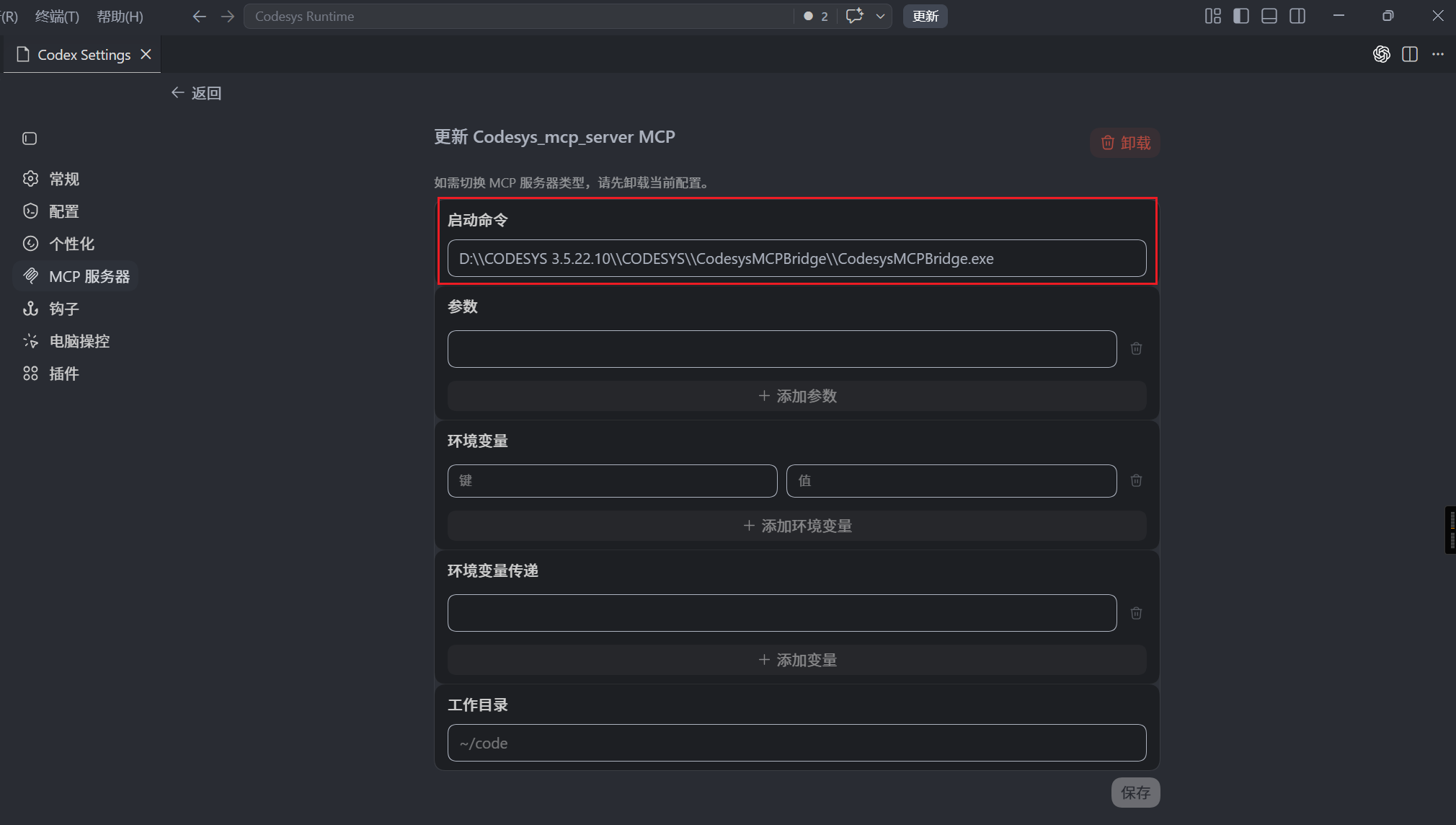This screenshot has width=1456, height=825.
Task: Open the Codex chat icon in the editor toolbar
Action: click(x=1381, y=54)
